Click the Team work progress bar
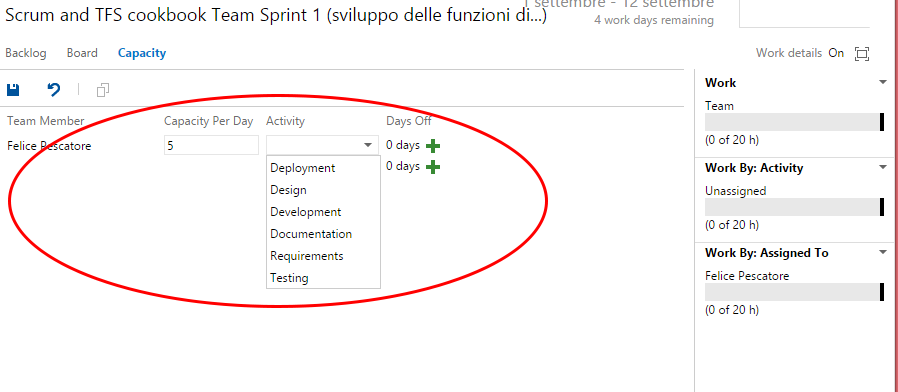 point(794,122)
